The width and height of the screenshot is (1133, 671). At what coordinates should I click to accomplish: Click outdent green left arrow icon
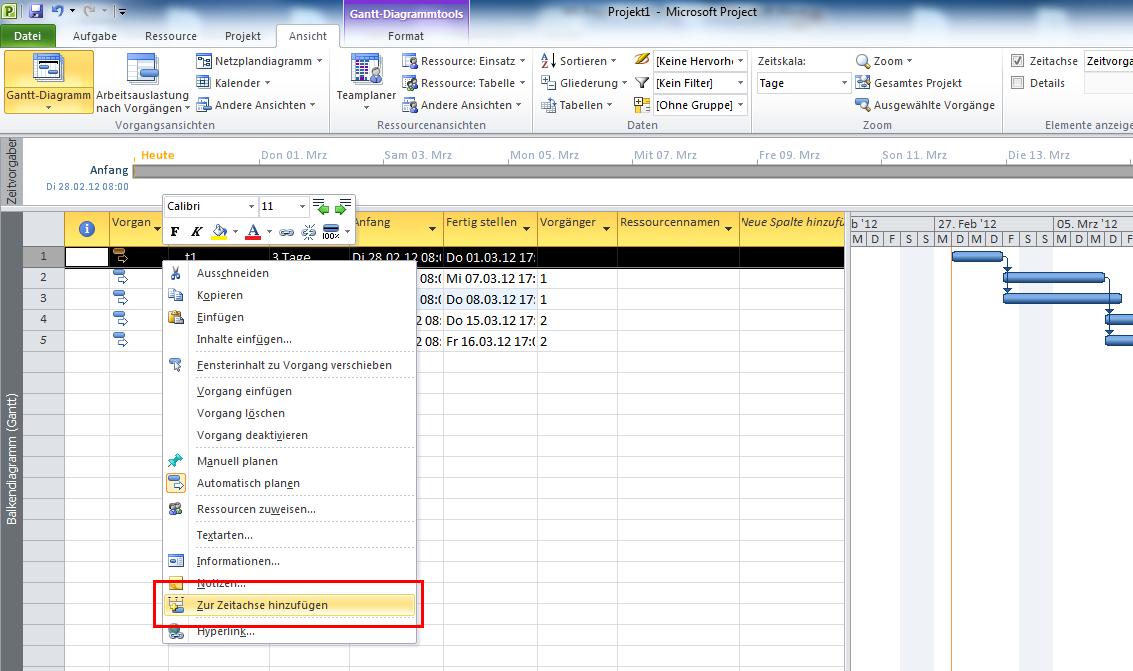(x=322, y=207)
